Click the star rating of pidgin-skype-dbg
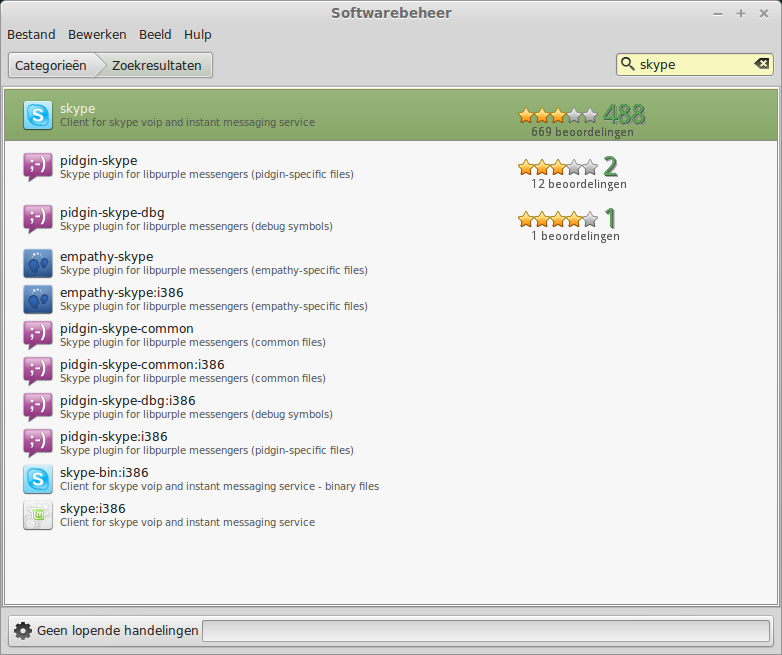Screen dimensions: 782x655 coord(558,219)
